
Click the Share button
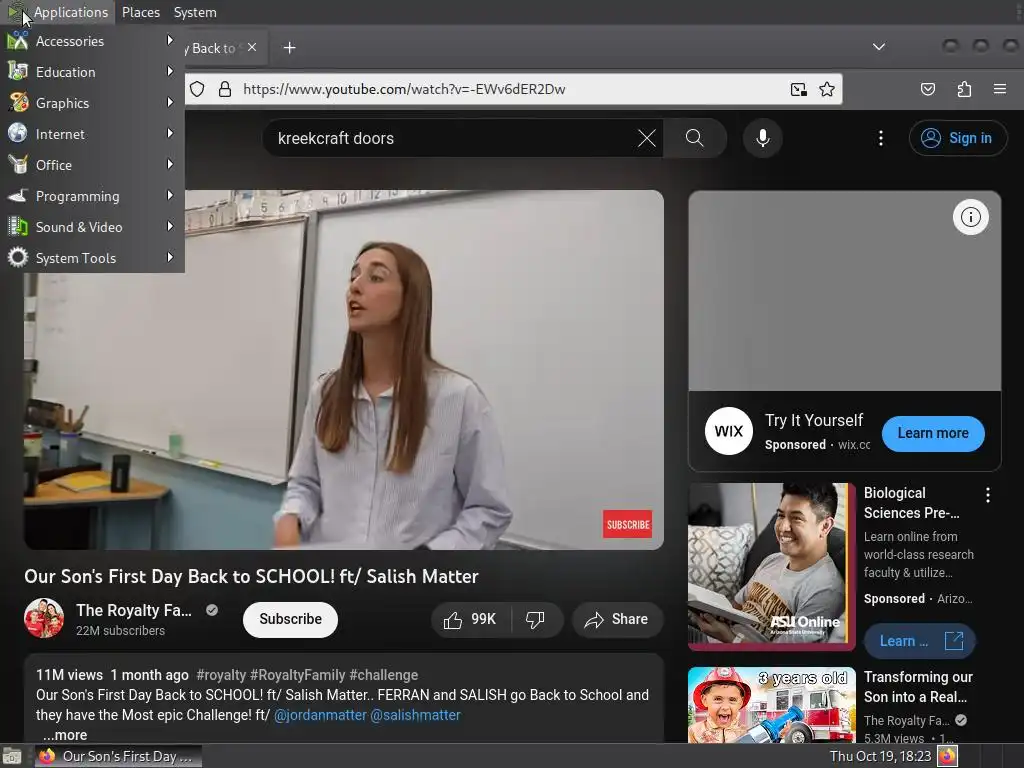point(617,619)
